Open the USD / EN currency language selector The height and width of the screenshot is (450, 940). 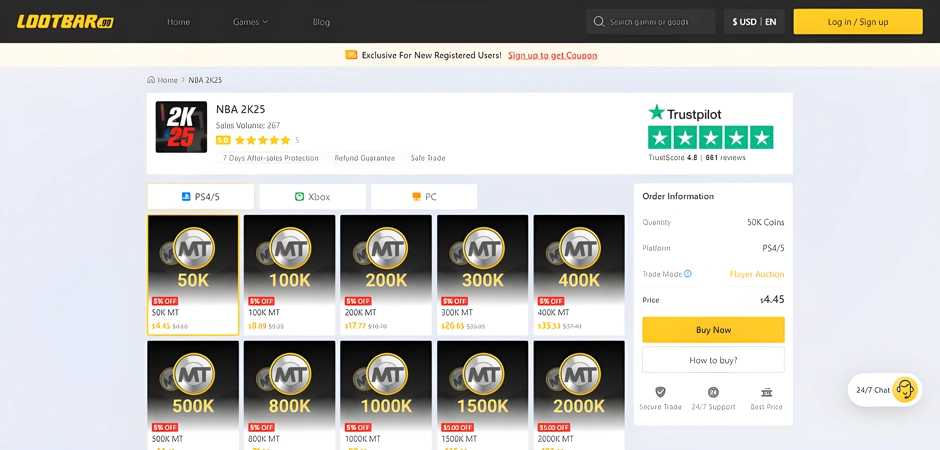[x=754, y=22]
